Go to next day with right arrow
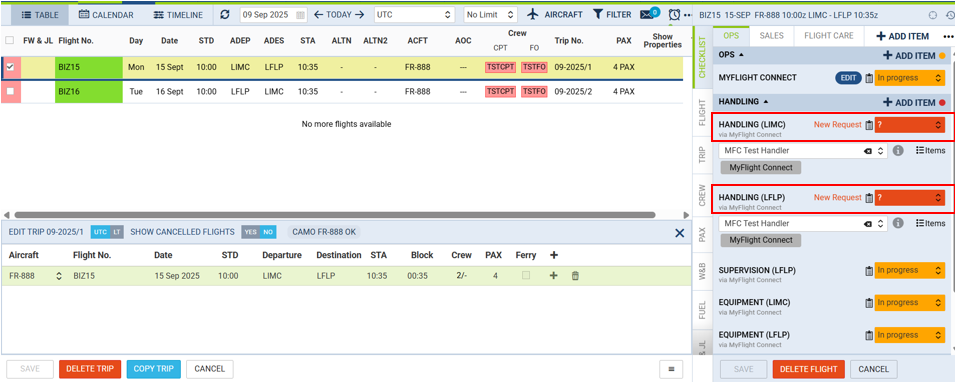 click(359, 15)
